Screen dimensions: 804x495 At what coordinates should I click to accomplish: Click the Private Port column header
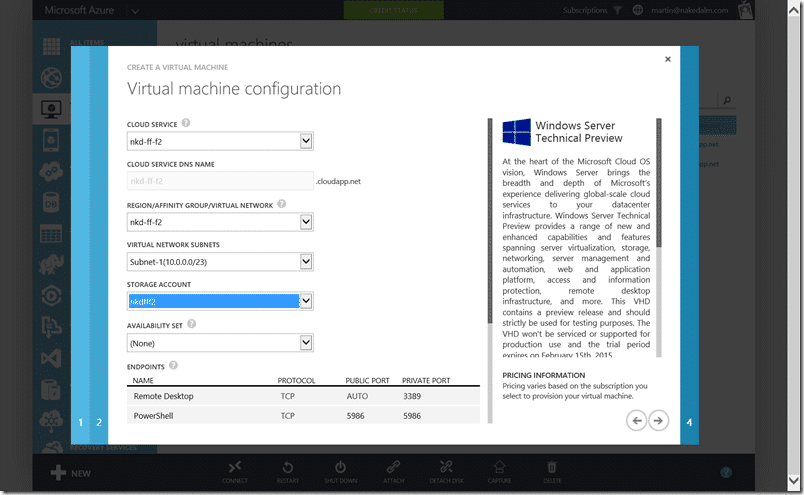pyautogui.click(x=426, y=381)
